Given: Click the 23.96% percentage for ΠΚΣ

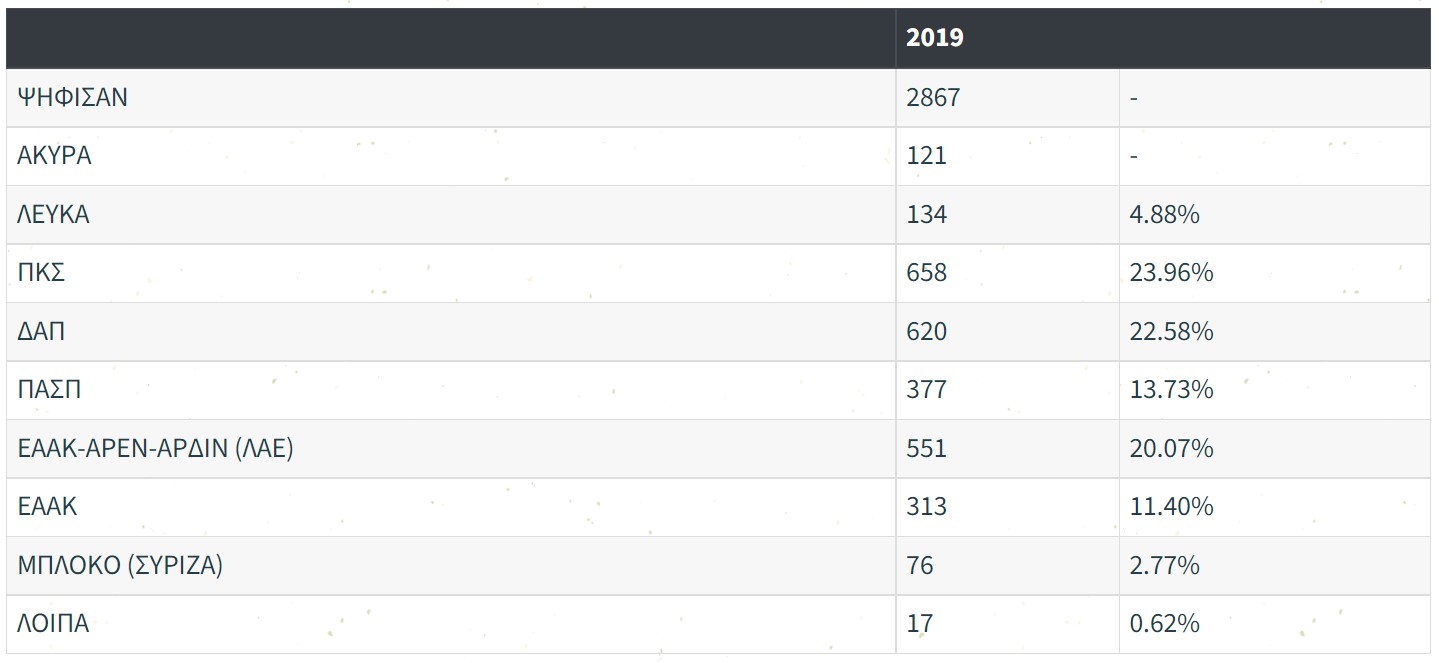Looking at the screenshot, I should coord(1171,272).
